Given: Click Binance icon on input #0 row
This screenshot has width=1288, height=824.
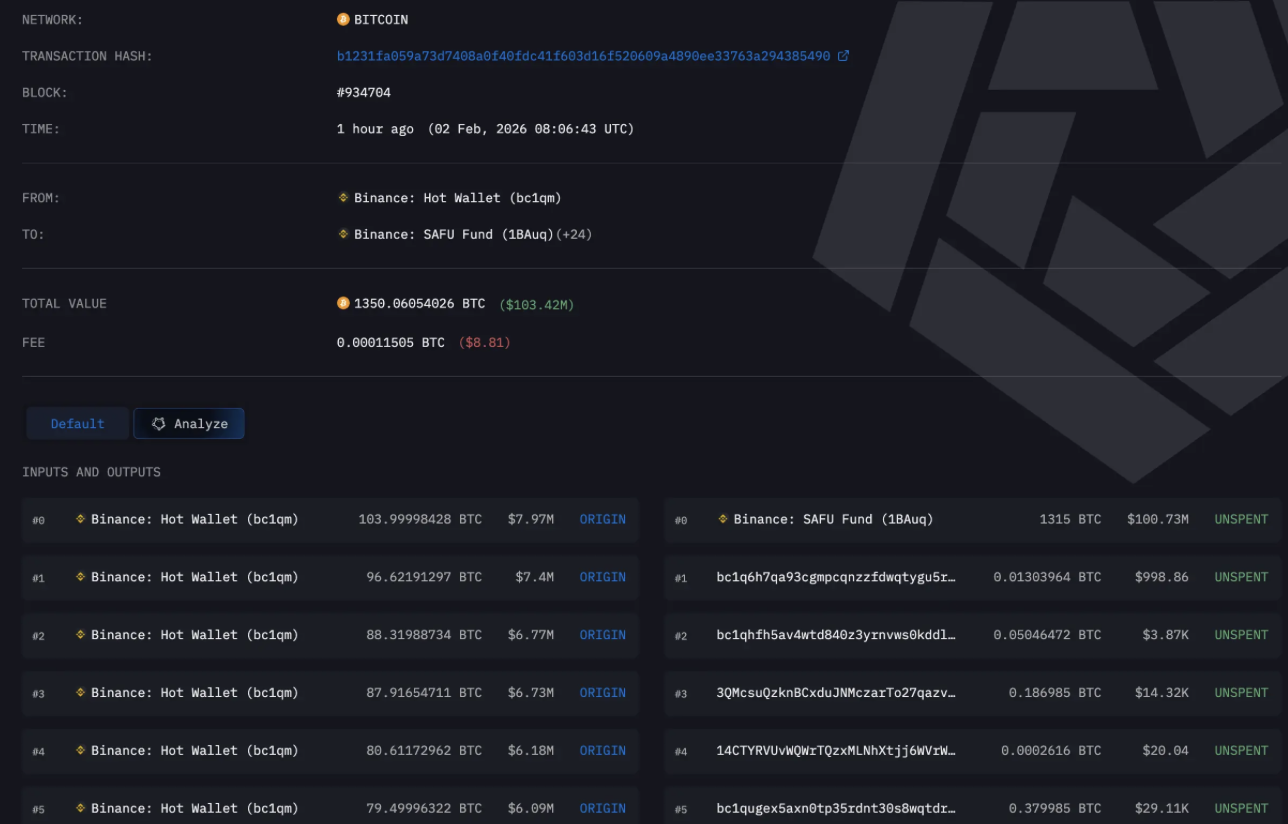Looking at the screenshot, I should (81, 519).
